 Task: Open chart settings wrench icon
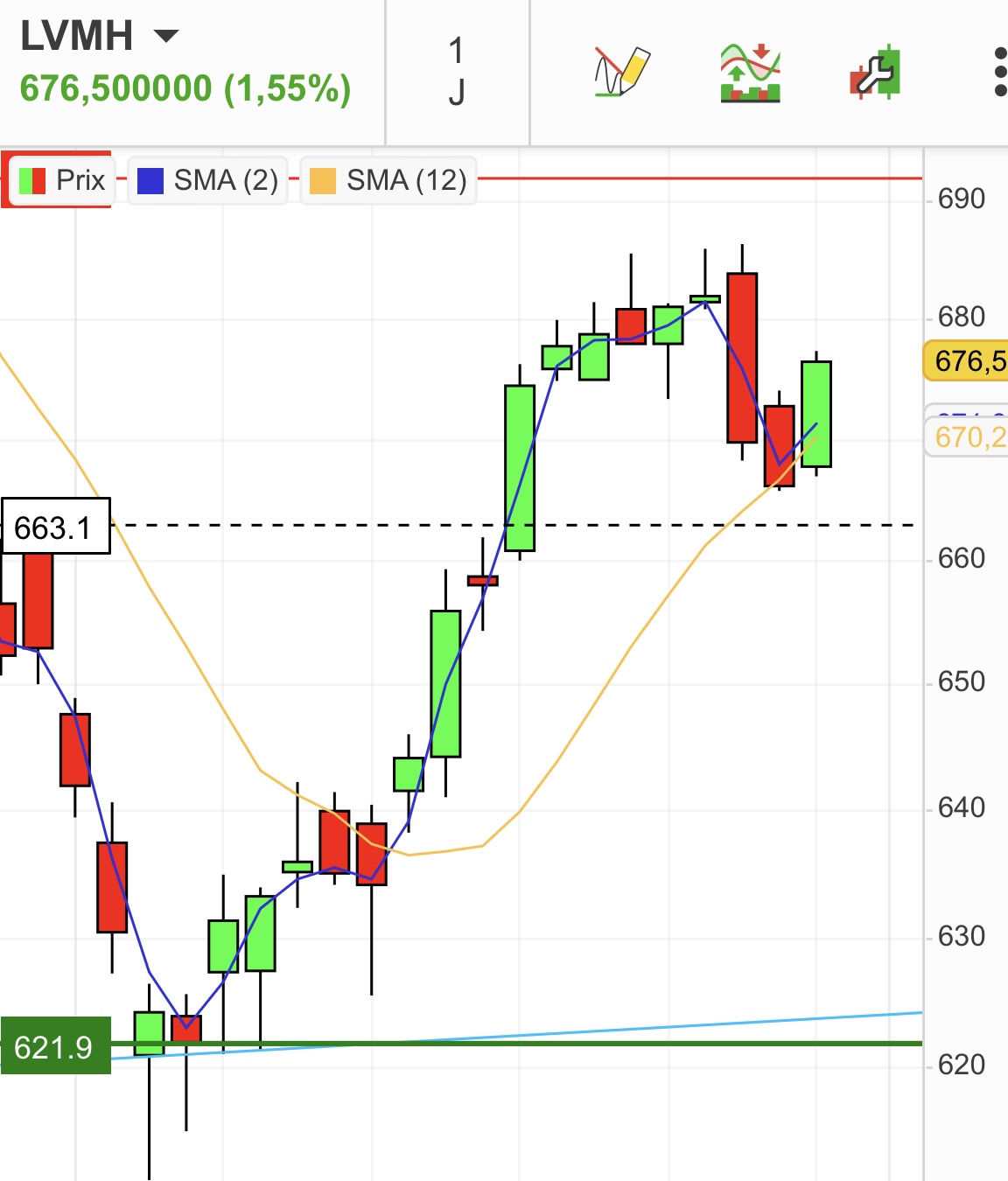(875, 73)
